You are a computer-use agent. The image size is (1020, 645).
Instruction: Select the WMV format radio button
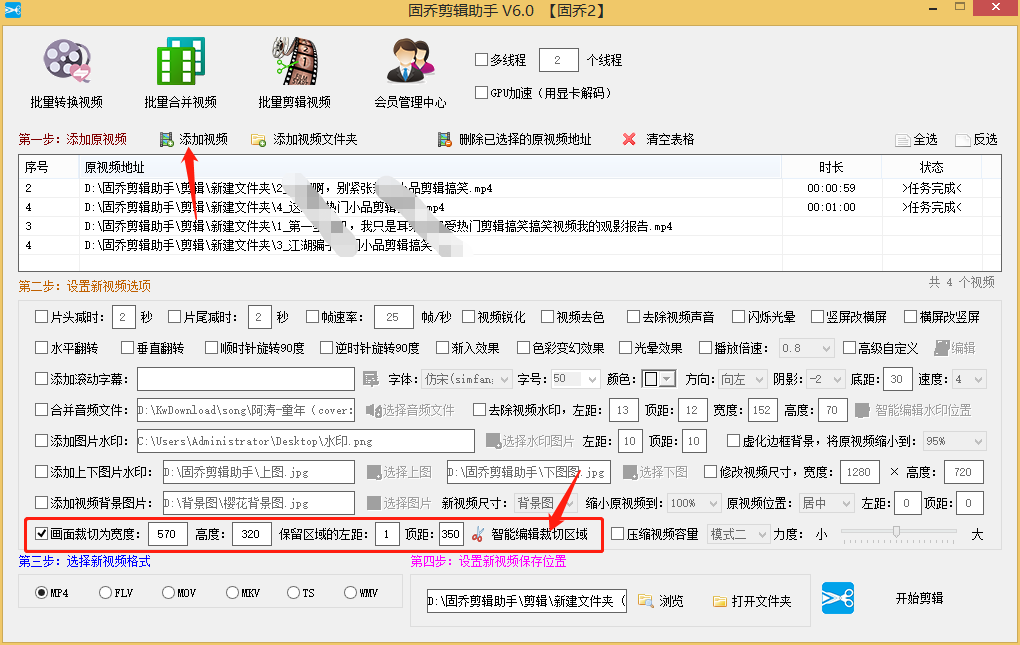[351, 592]
